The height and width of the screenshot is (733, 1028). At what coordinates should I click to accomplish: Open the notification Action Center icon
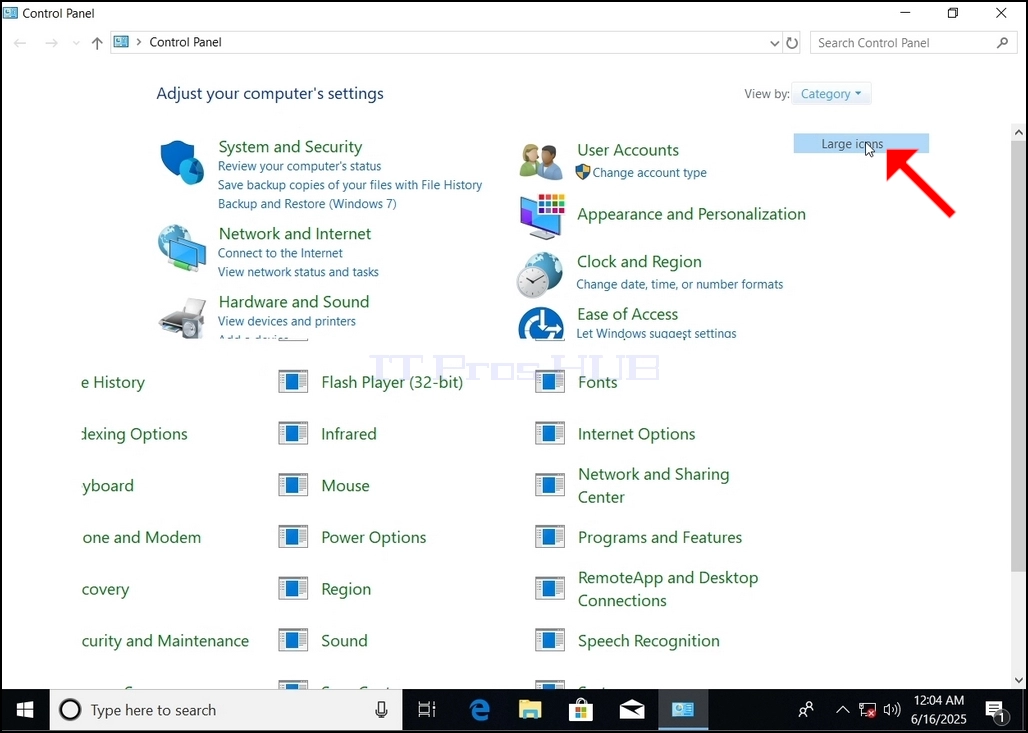coord(996,710)
